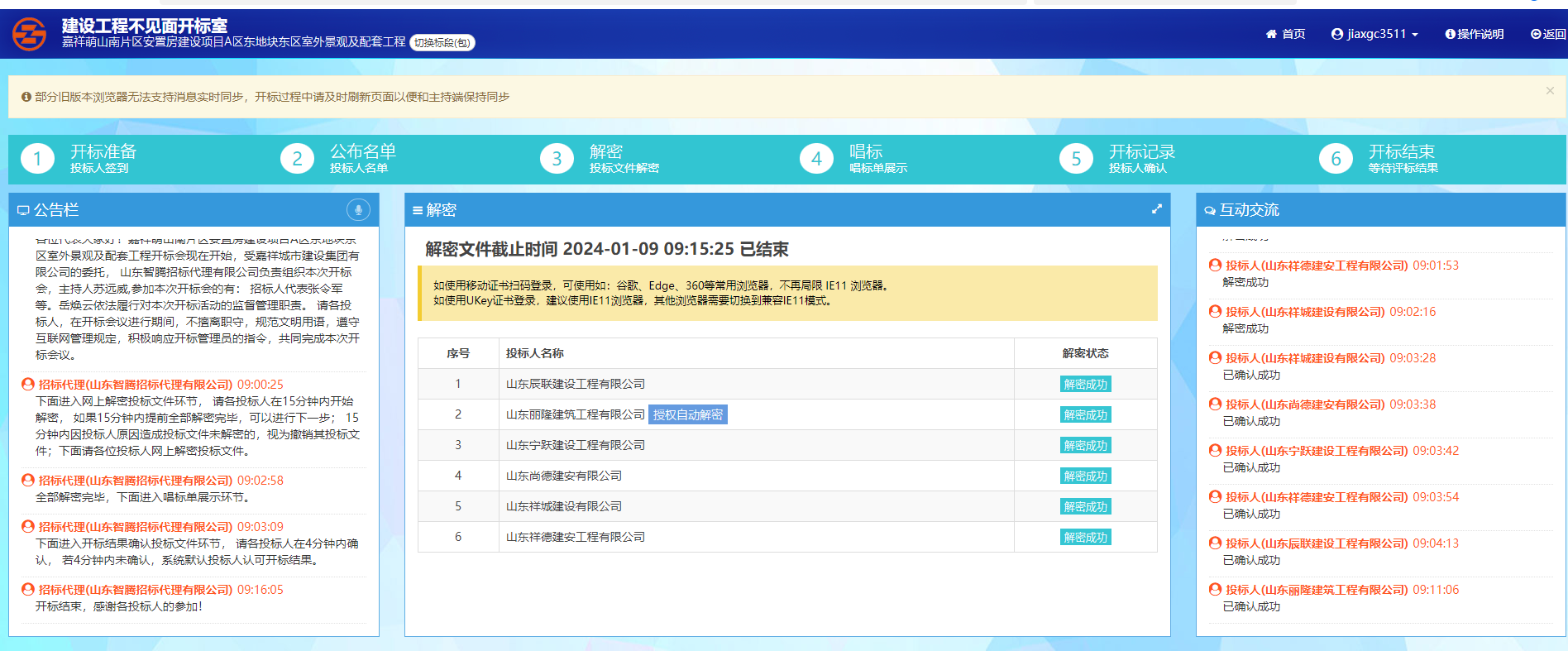Viewport: 1568px width, 651px height.
Task: Click avatar icon of 09:03:42 chat message
Action: [x=1215, y=450]
